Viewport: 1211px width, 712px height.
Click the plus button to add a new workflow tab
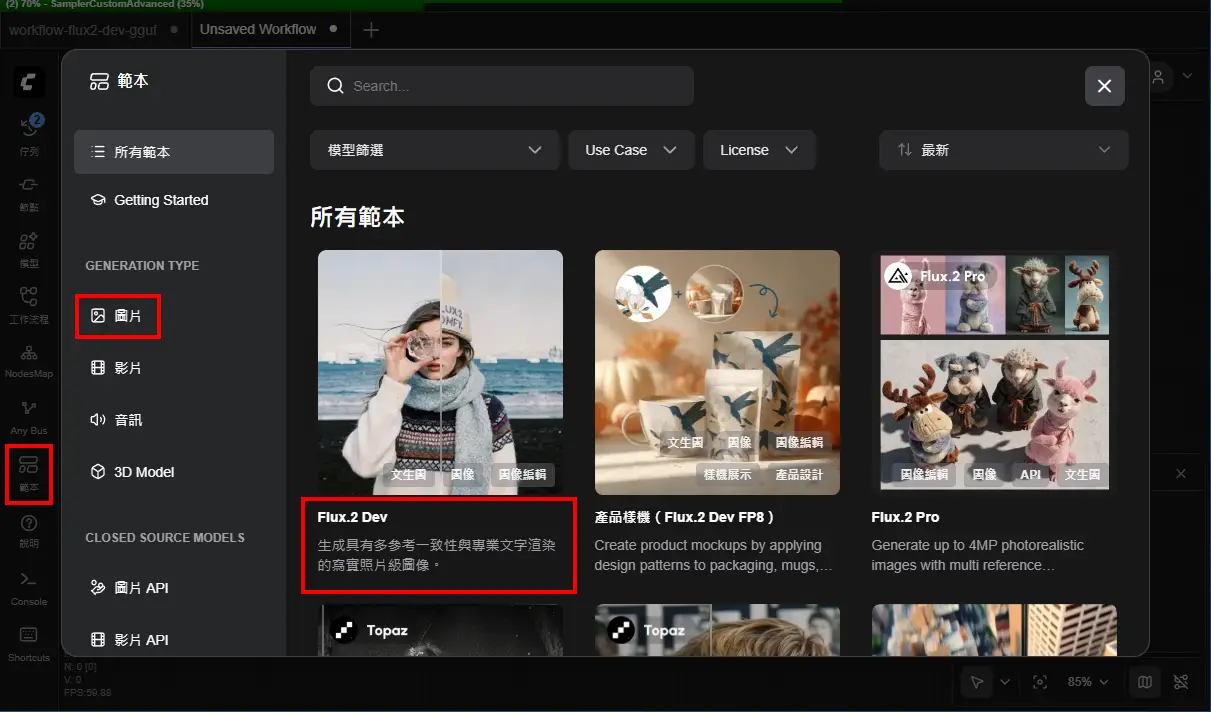tap(371, 30)
